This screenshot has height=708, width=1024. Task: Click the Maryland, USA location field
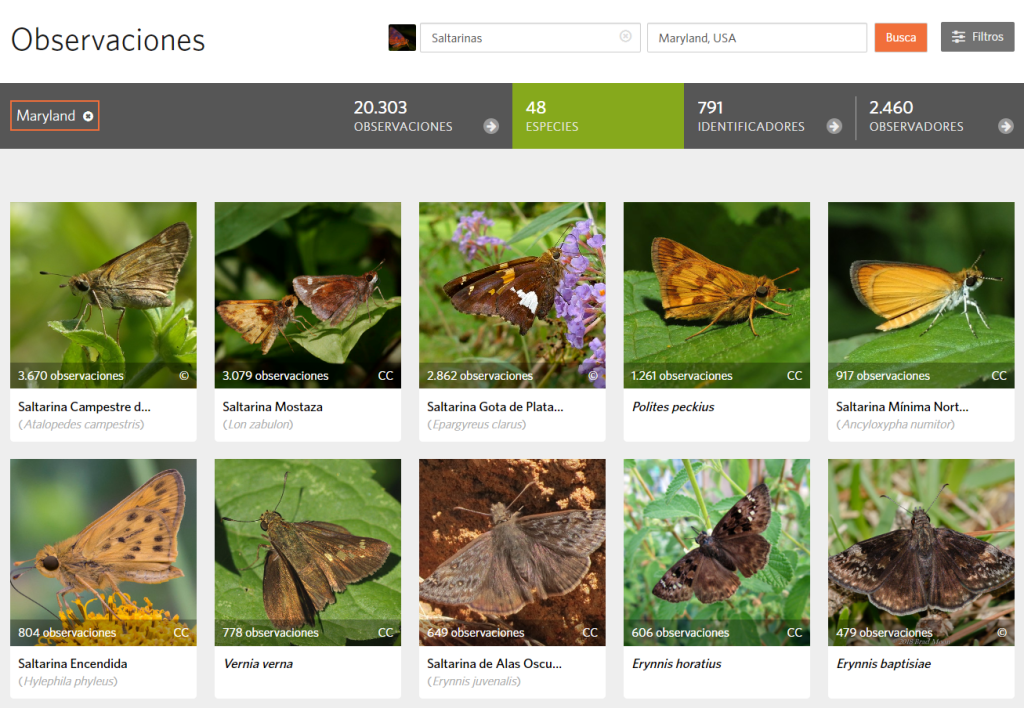click(x=756, y=38)
